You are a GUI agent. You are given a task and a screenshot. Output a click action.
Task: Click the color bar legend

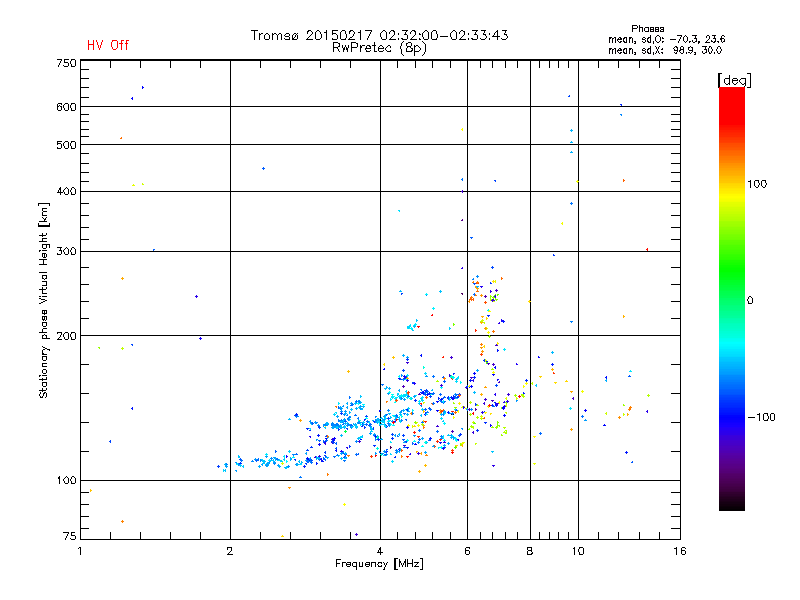click(x=732, y=298)
